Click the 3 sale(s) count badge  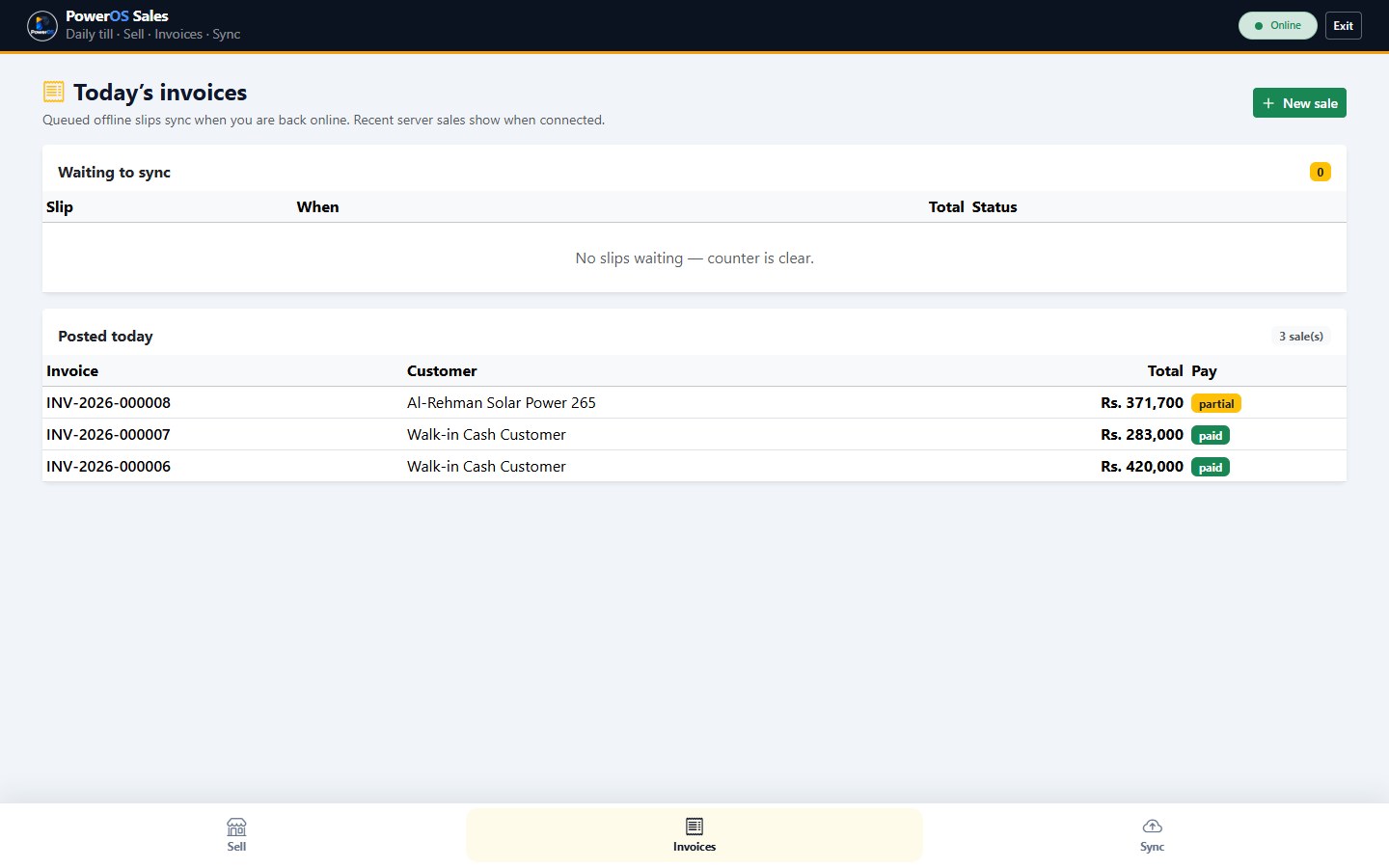pyautogui.click(x=1300, y=337)
